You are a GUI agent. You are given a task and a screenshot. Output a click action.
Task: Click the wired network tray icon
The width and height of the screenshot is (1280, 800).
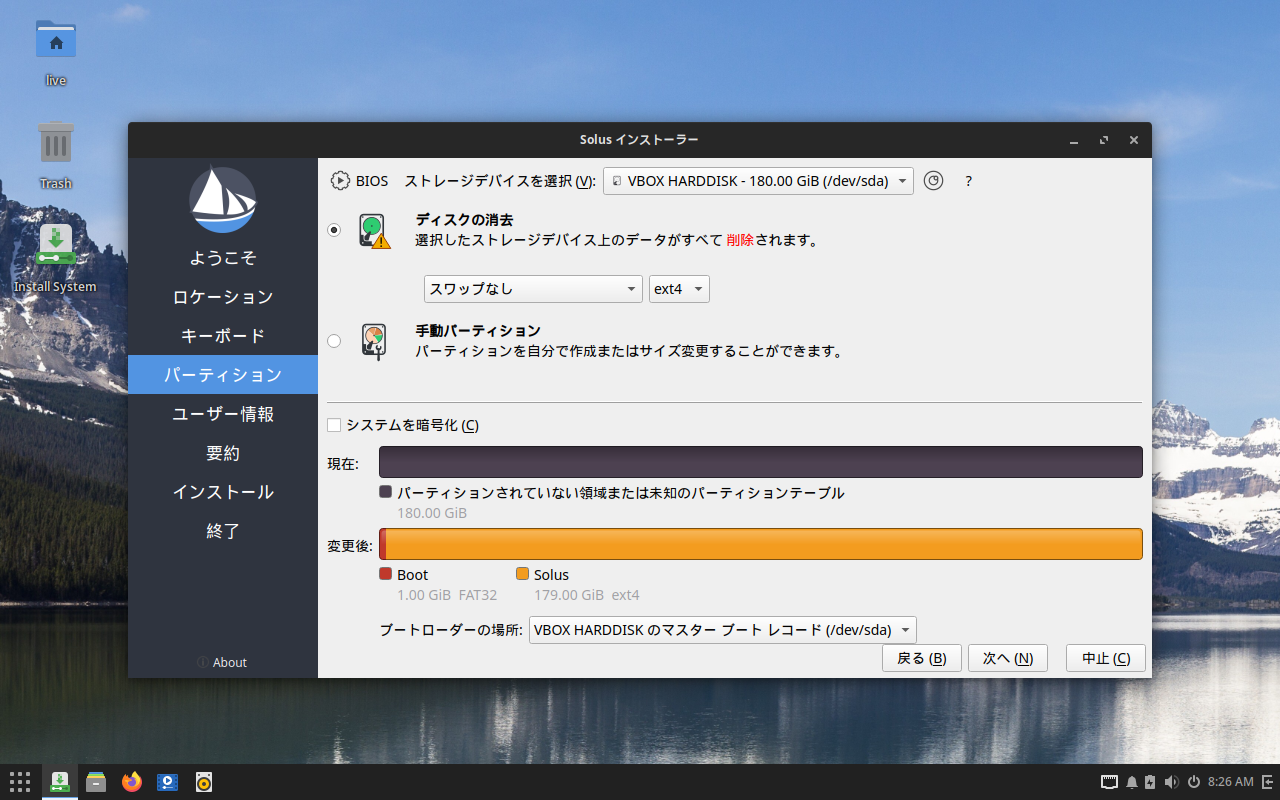pos(1109,782)
